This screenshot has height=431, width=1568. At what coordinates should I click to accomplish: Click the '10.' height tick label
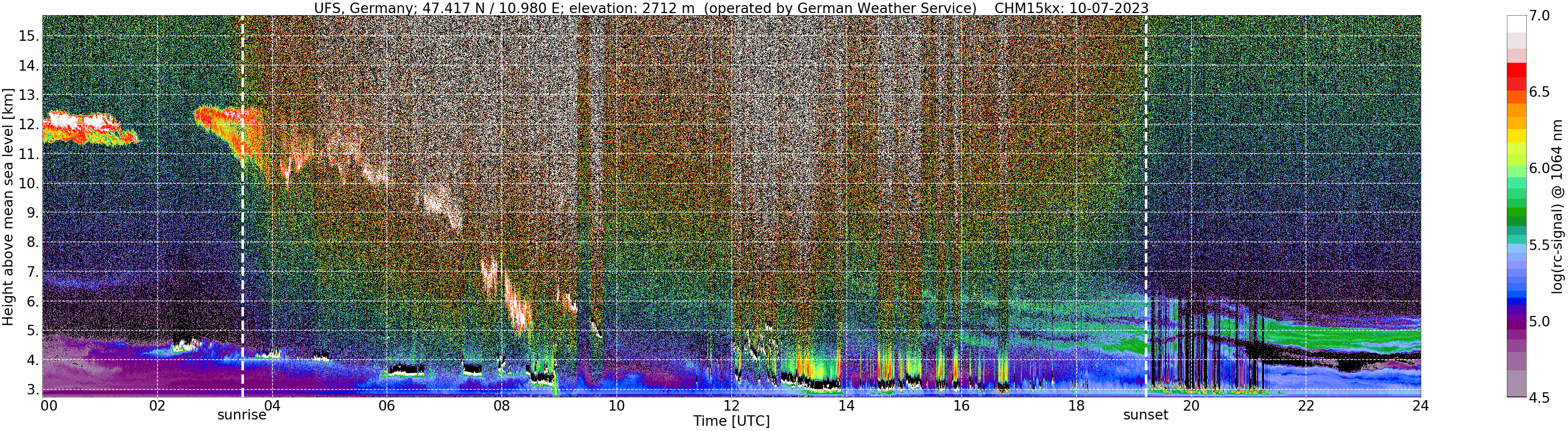click(x=29, y=184)
